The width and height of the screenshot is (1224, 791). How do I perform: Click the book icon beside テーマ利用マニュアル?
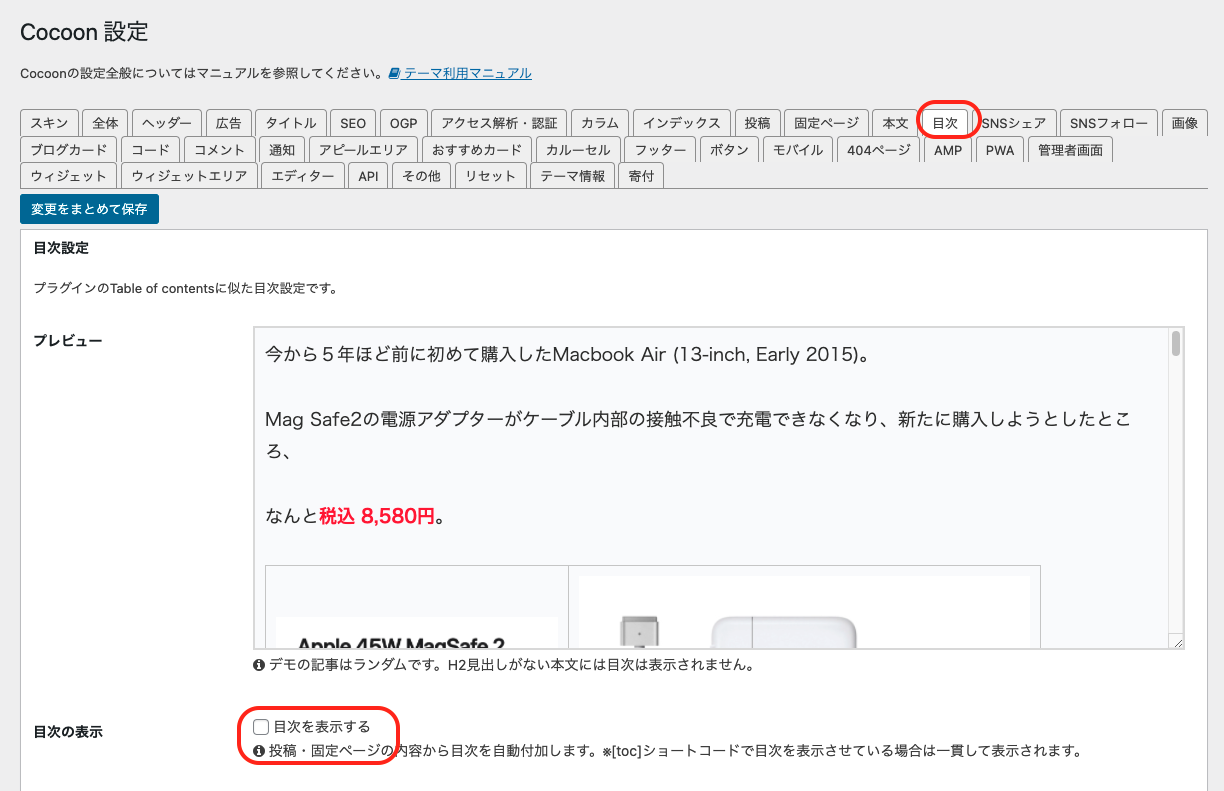pos(395,74)
